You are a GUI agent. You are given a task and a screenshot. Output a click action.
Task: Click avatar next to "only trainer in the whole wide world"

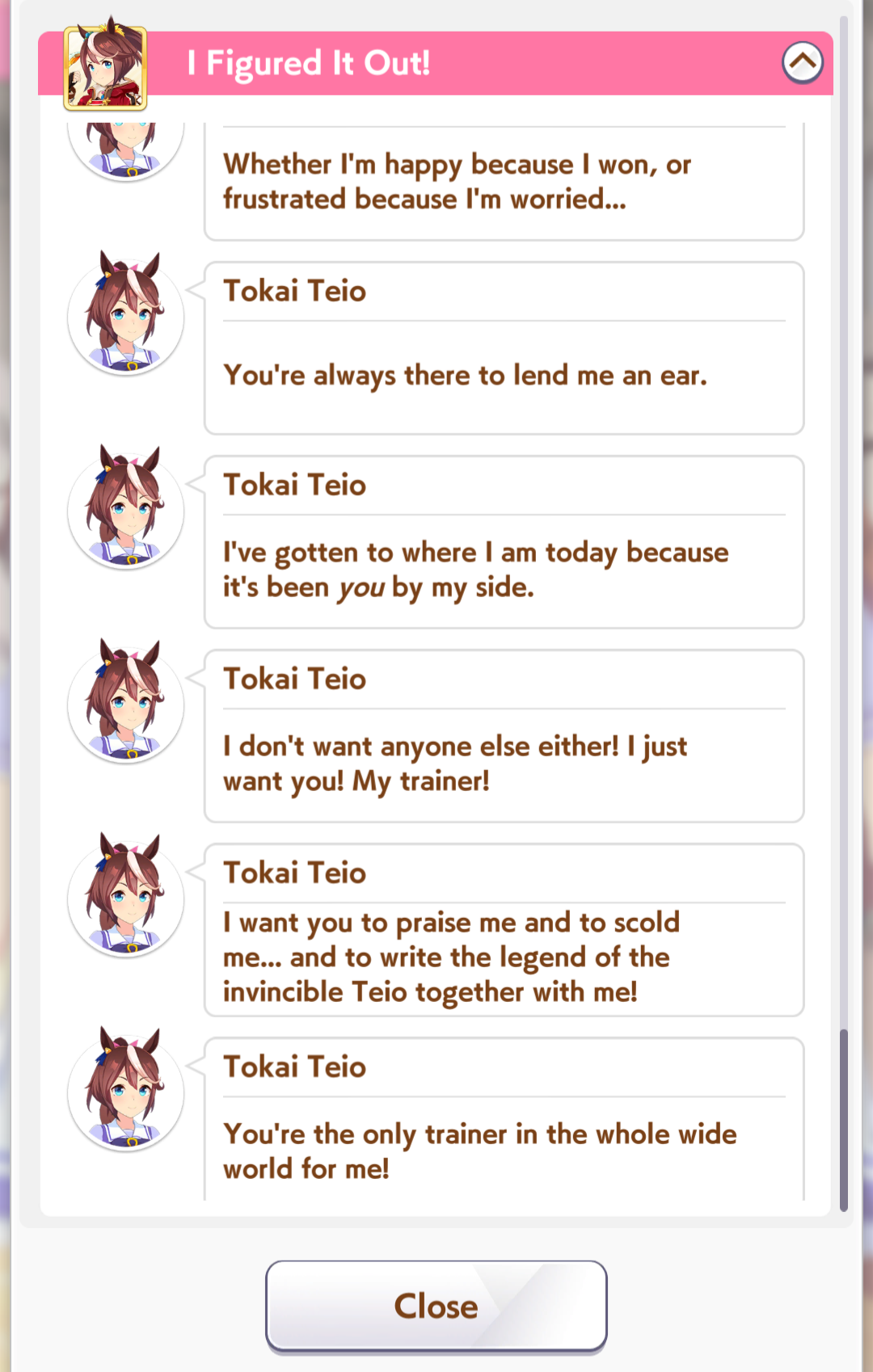point(126,1090)
